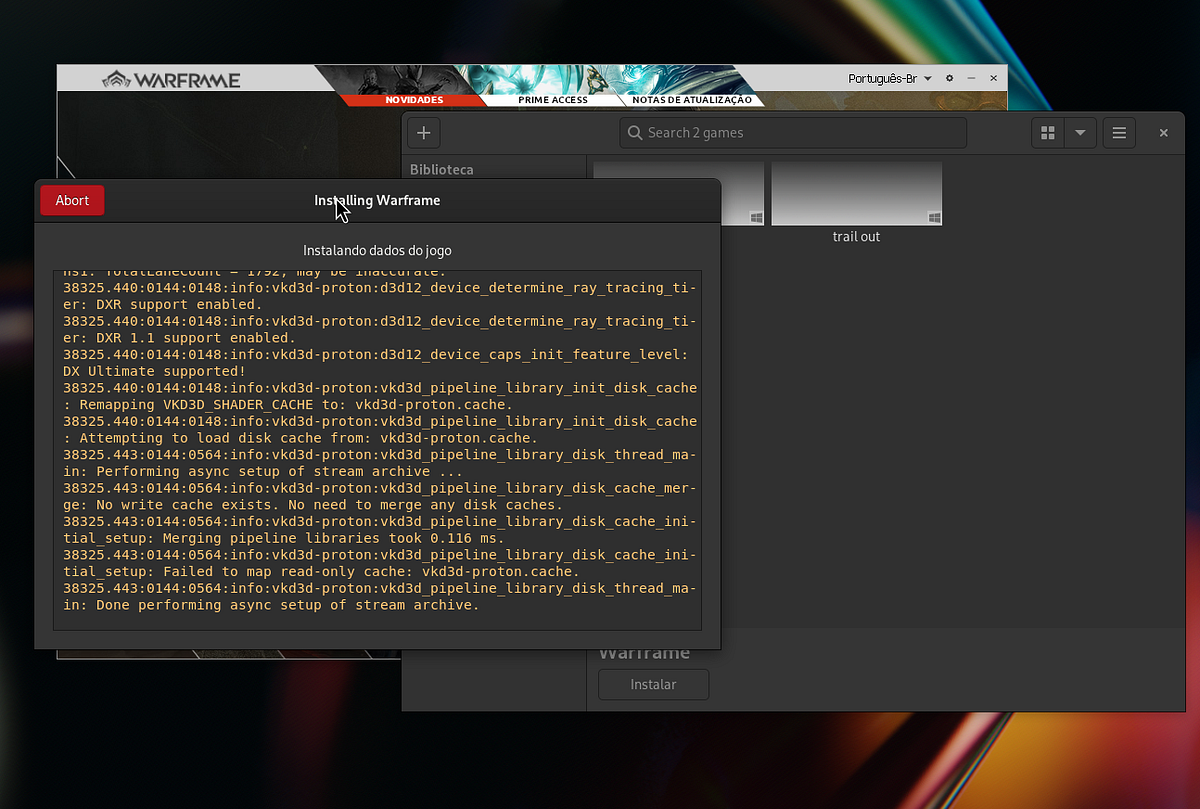The width and height of the screenshot is (1200, 809).
Task: Open the hamburger main menu
Action: pos(1119,132)
